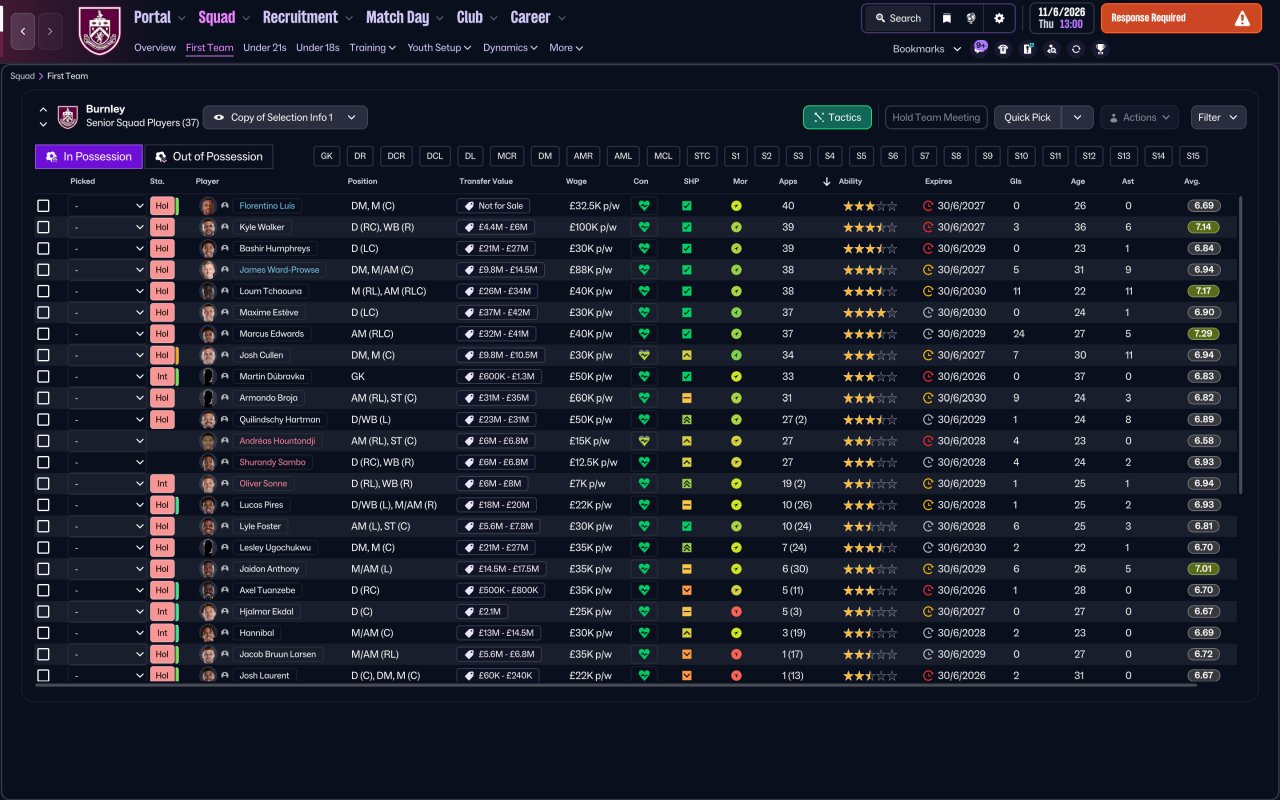Click the Burnley club crest in the header
This screenshot has height=800, width=1280.
pyautogui.click(x=99, y=30)
